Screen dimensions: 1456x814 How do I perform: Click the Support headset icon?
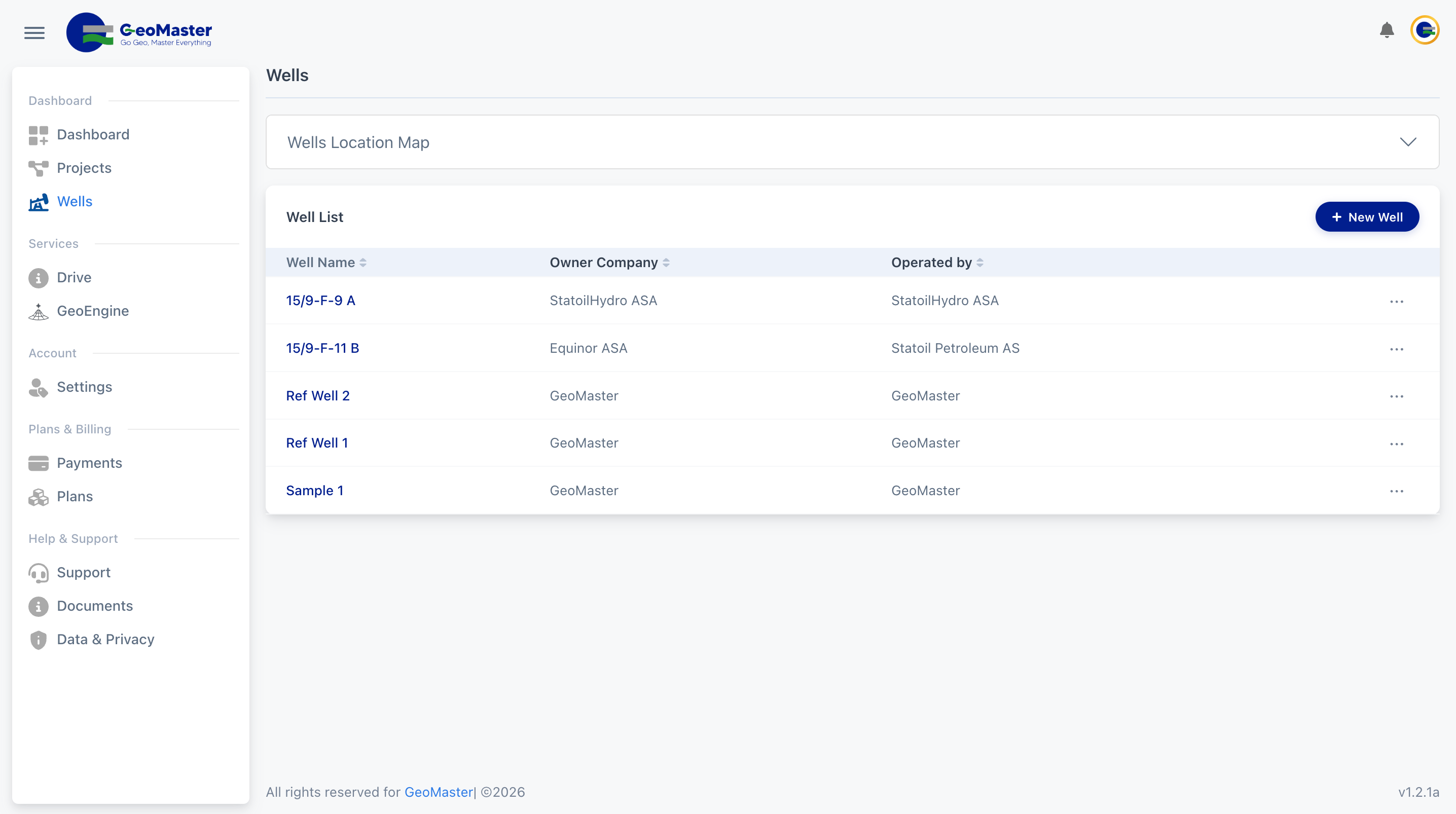coord(39,573)
